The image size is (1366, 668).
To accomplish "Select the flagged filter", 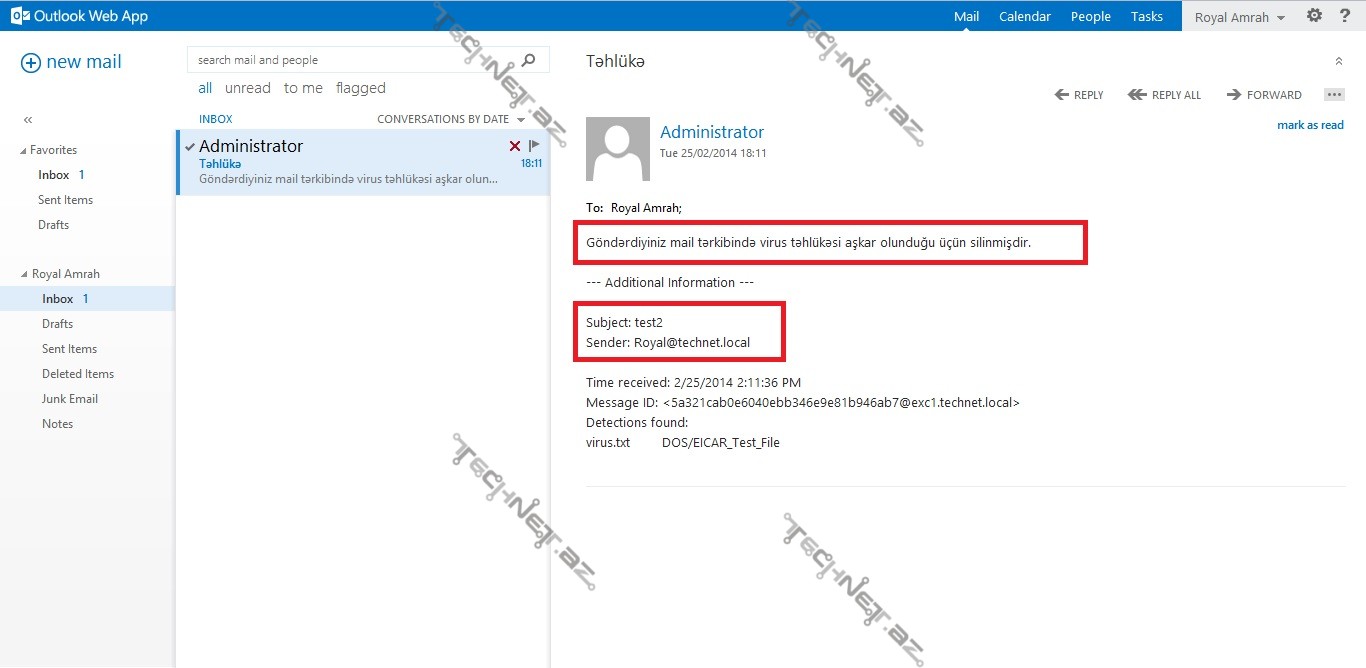I will pos(360,88).
